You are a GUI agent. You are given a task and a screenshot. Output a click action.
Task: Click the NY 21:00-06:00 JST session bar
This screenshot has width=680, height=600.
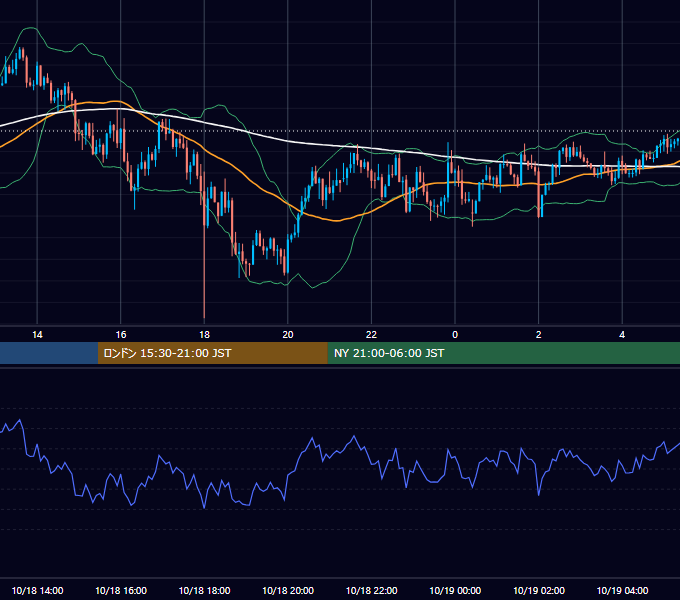pyautogui.click(x=503, y=353)
